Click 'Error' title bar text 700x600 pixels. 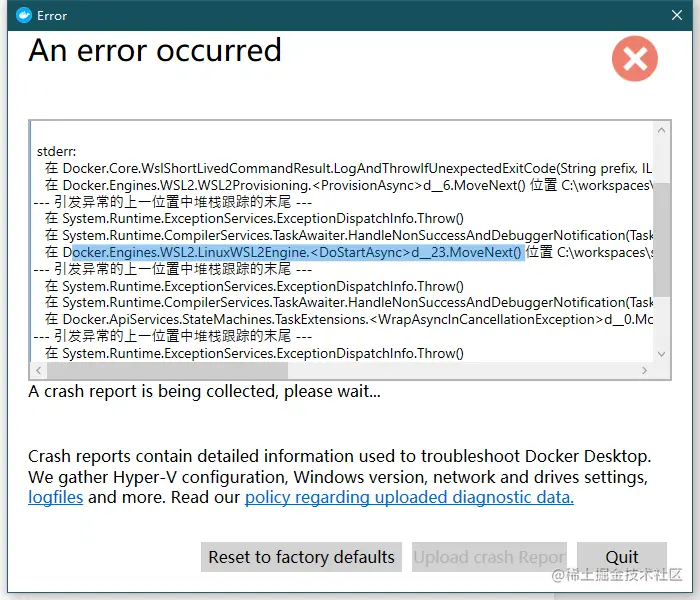pos(52,16)
